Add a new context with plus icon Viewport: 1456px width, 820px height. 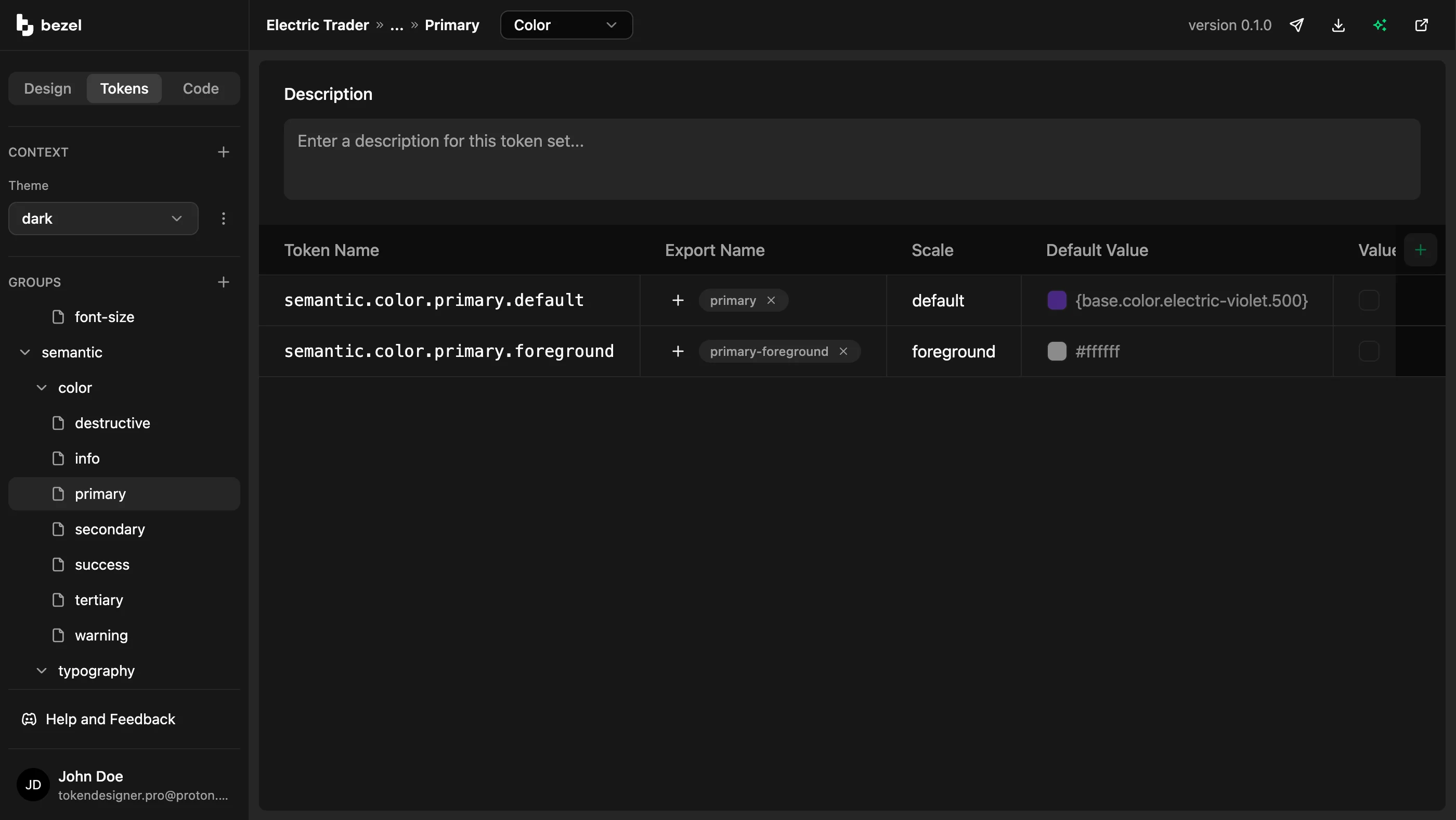[223, 152]
